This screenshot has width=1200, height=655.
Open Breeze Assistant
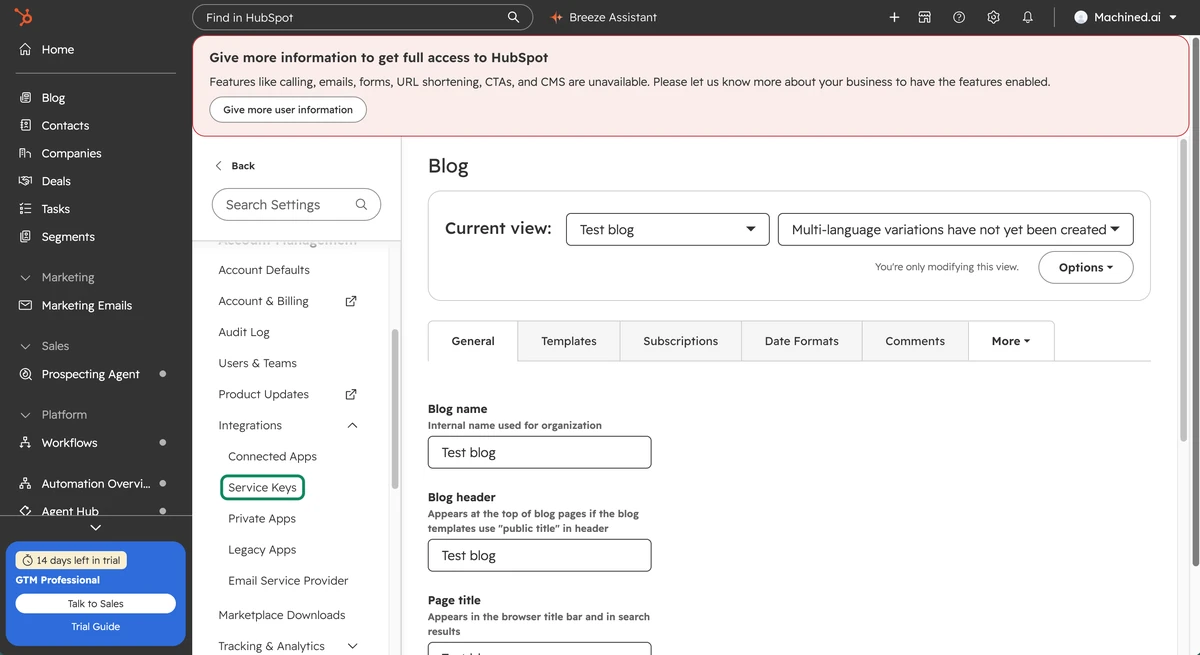(x=604, y=17)
